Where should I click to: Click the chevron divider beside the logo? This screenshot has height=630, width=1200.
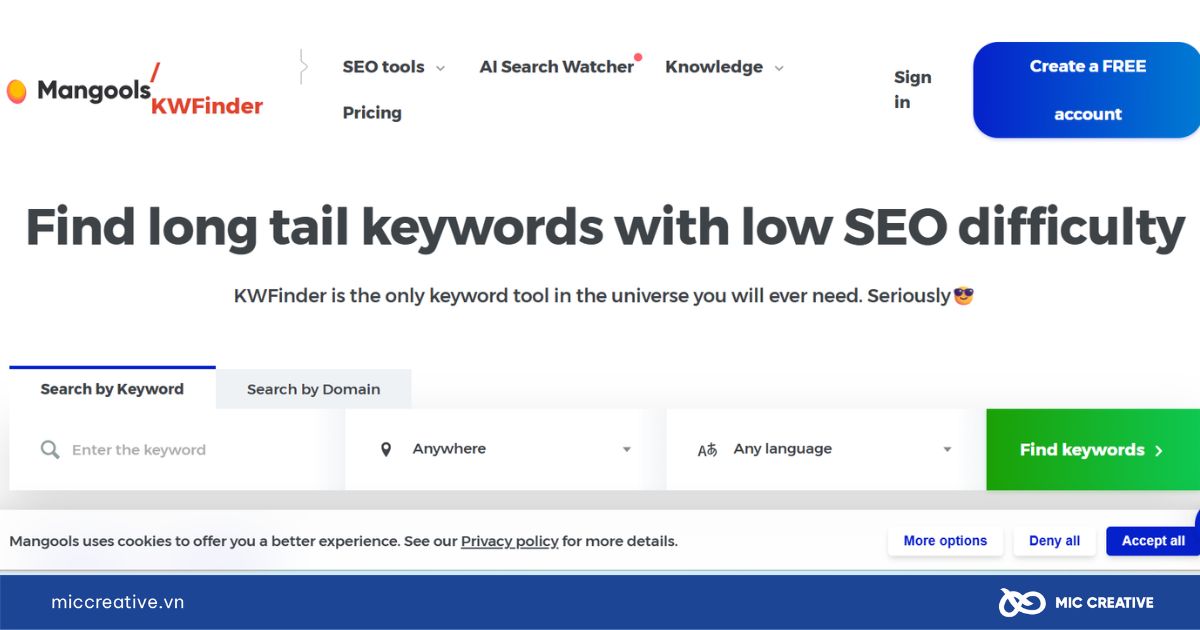pyautogui.click(x=303, y=67)
